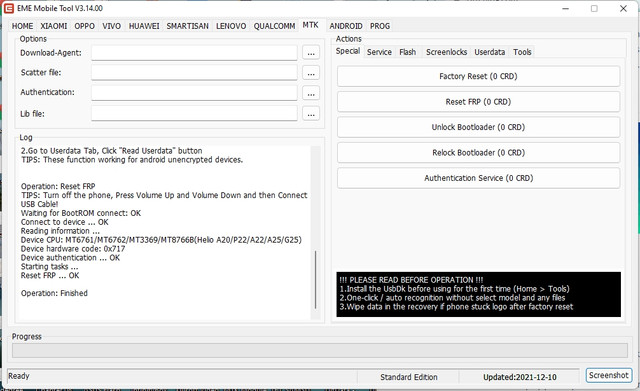
Task: Click the 'Wipe data in the recovery' notice
Action: (x=456, y=307)
